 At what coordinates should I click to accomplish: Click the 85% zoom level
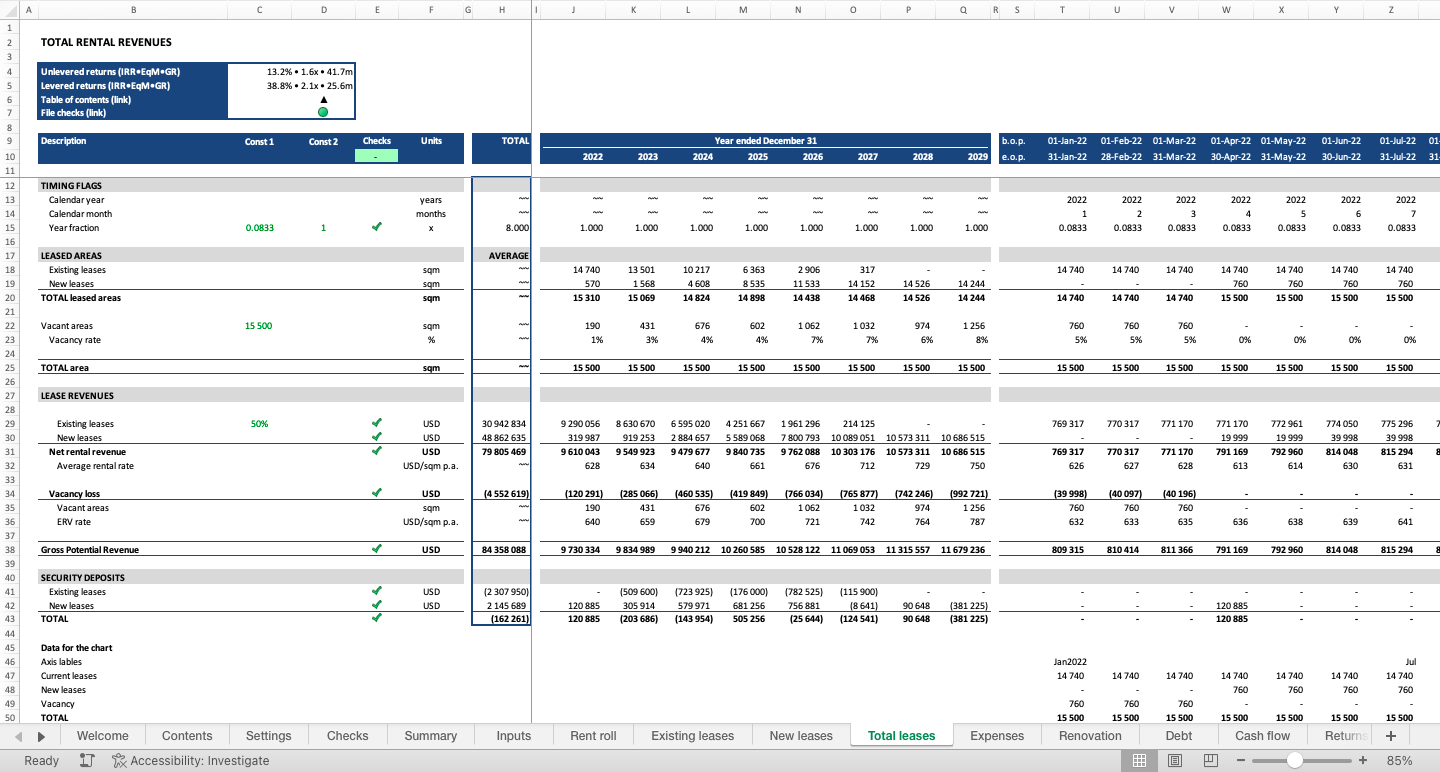pyautogui.click(x=1399, y=761)
